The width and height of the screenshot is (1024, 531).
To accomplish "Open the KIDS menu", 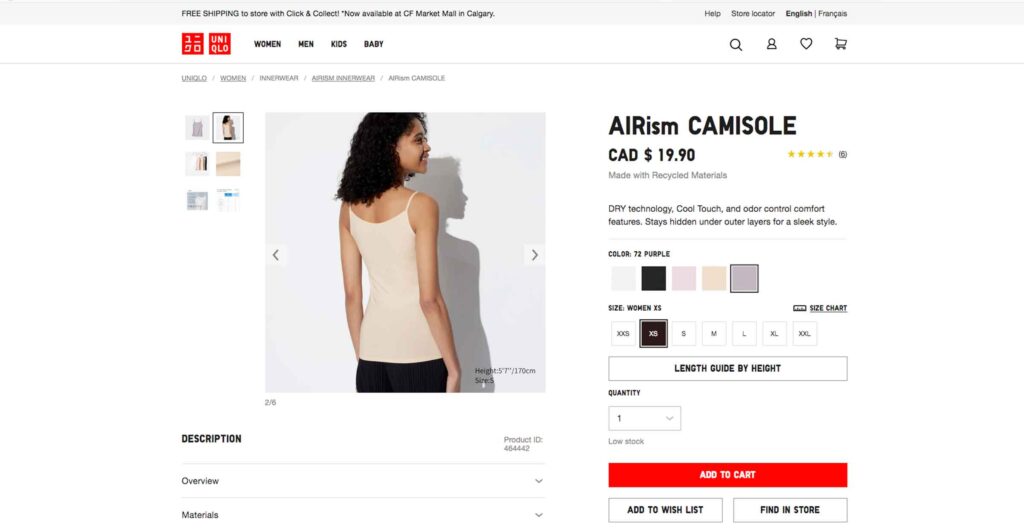I will 338,44.
